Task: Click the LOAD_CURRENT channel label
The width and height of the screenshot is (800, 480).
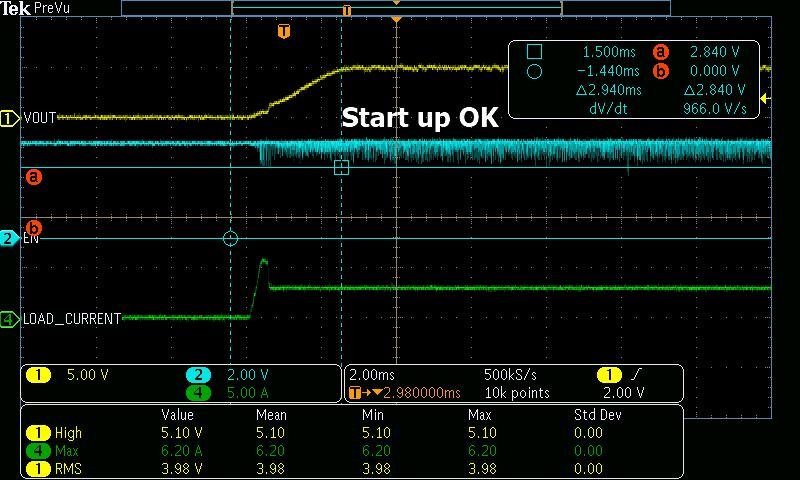Action: 72,319
